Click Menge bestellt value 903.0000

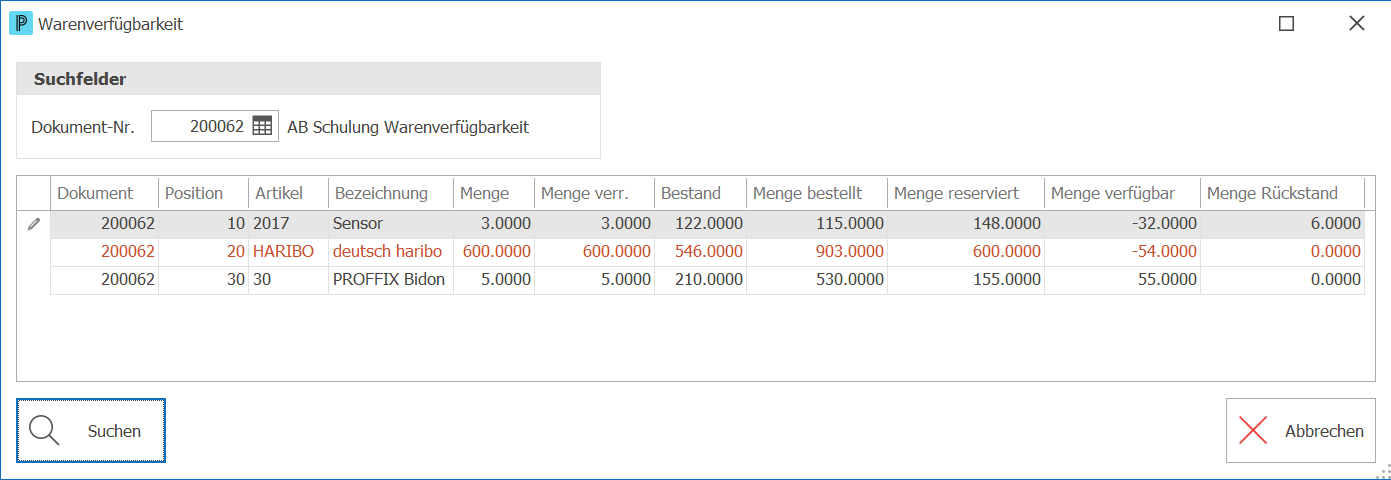(x=817, y=252)
